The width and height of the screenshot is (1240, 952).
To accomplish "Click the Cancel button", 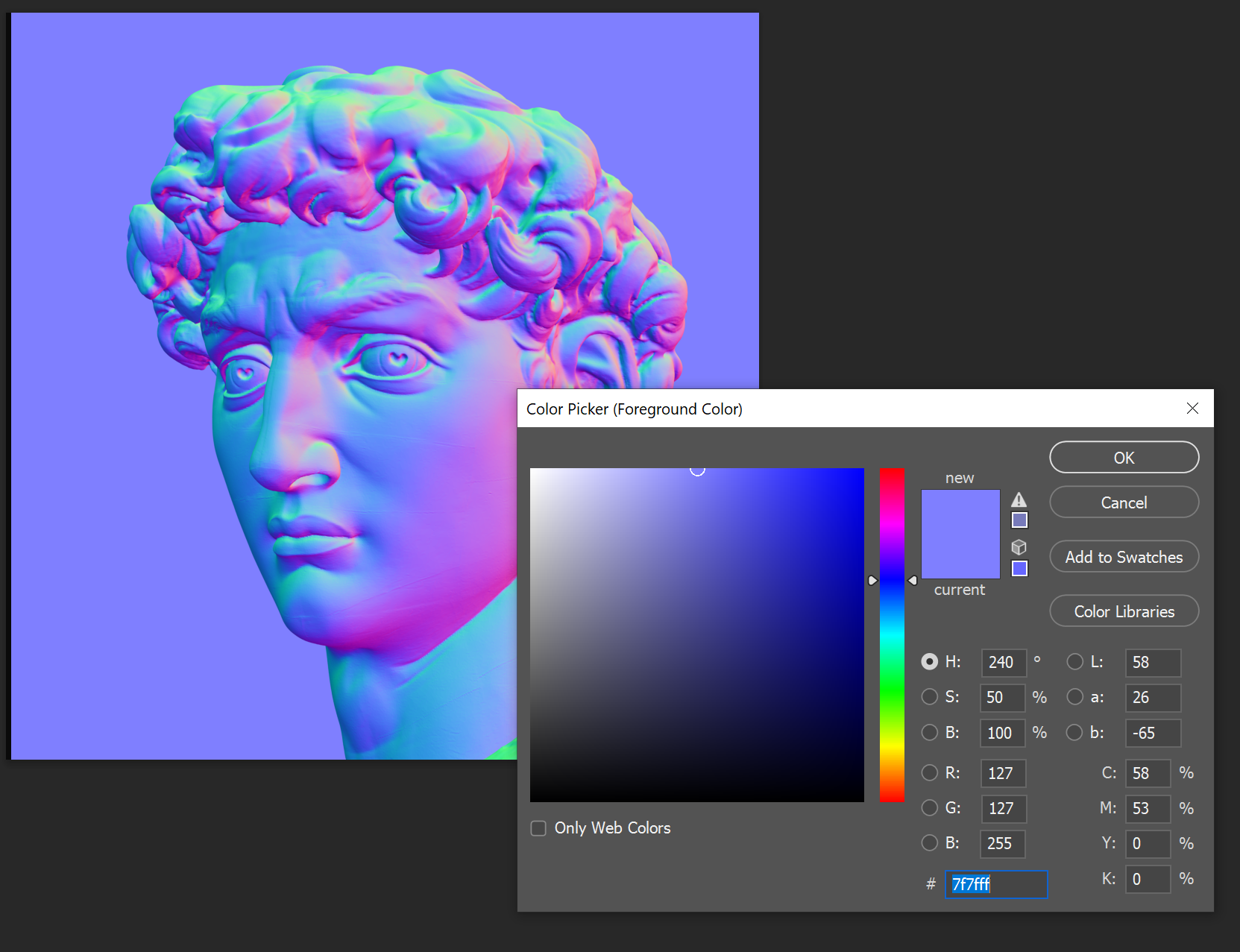I will [x=1124, y=502].
